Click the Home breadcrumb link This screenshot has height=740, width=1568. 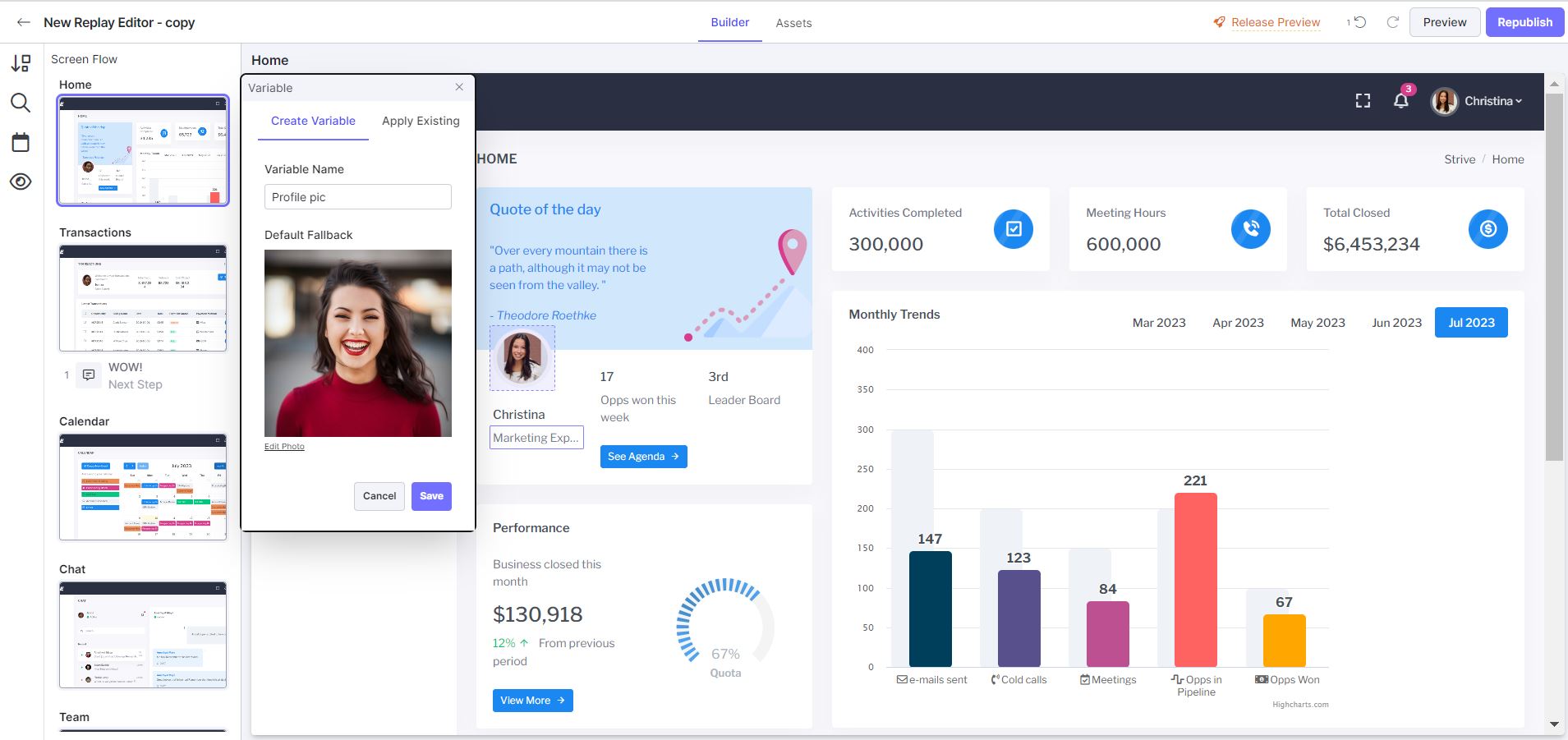pos(1507,159)
